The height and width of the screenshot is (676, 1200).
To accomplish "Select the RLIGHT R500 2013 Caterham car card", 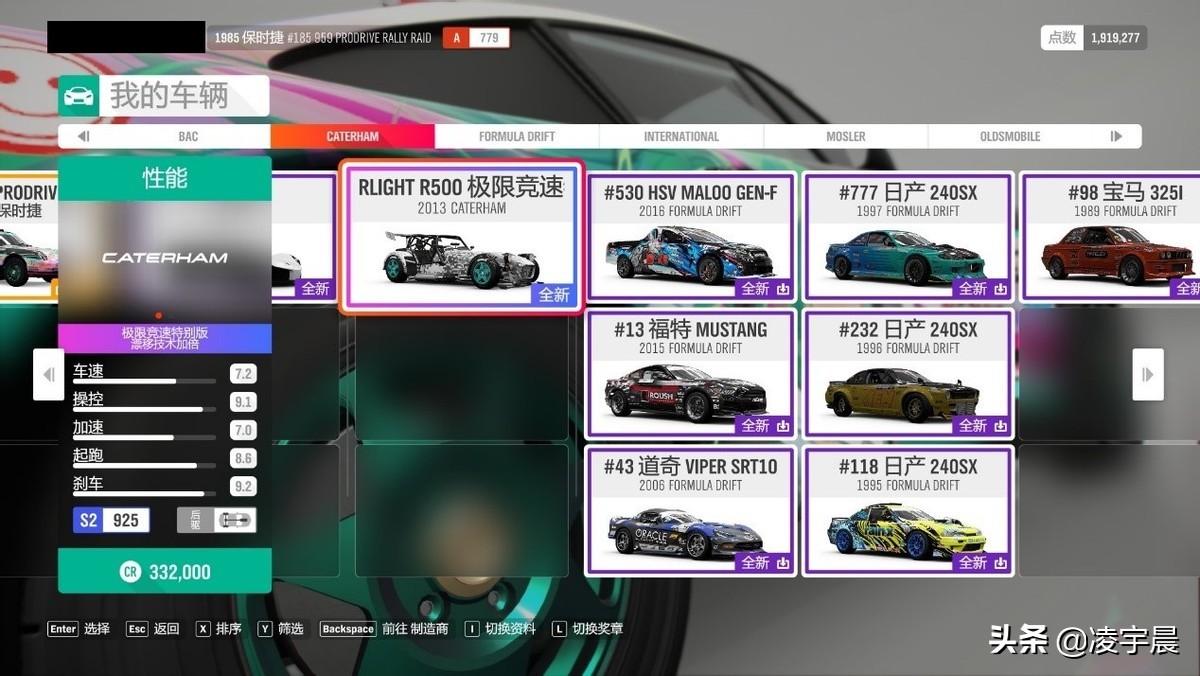I will [461, 238].
